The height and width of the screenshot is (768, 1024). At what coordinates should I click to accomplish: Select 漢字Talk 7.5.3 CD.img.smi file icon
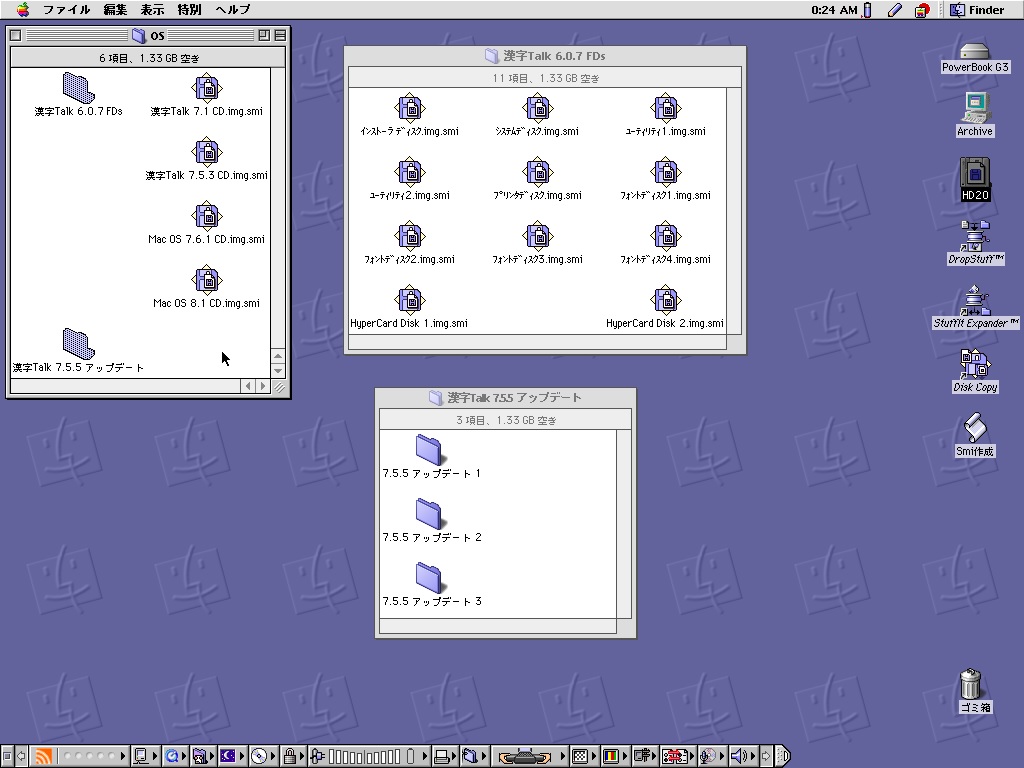(x=206, y=152)
